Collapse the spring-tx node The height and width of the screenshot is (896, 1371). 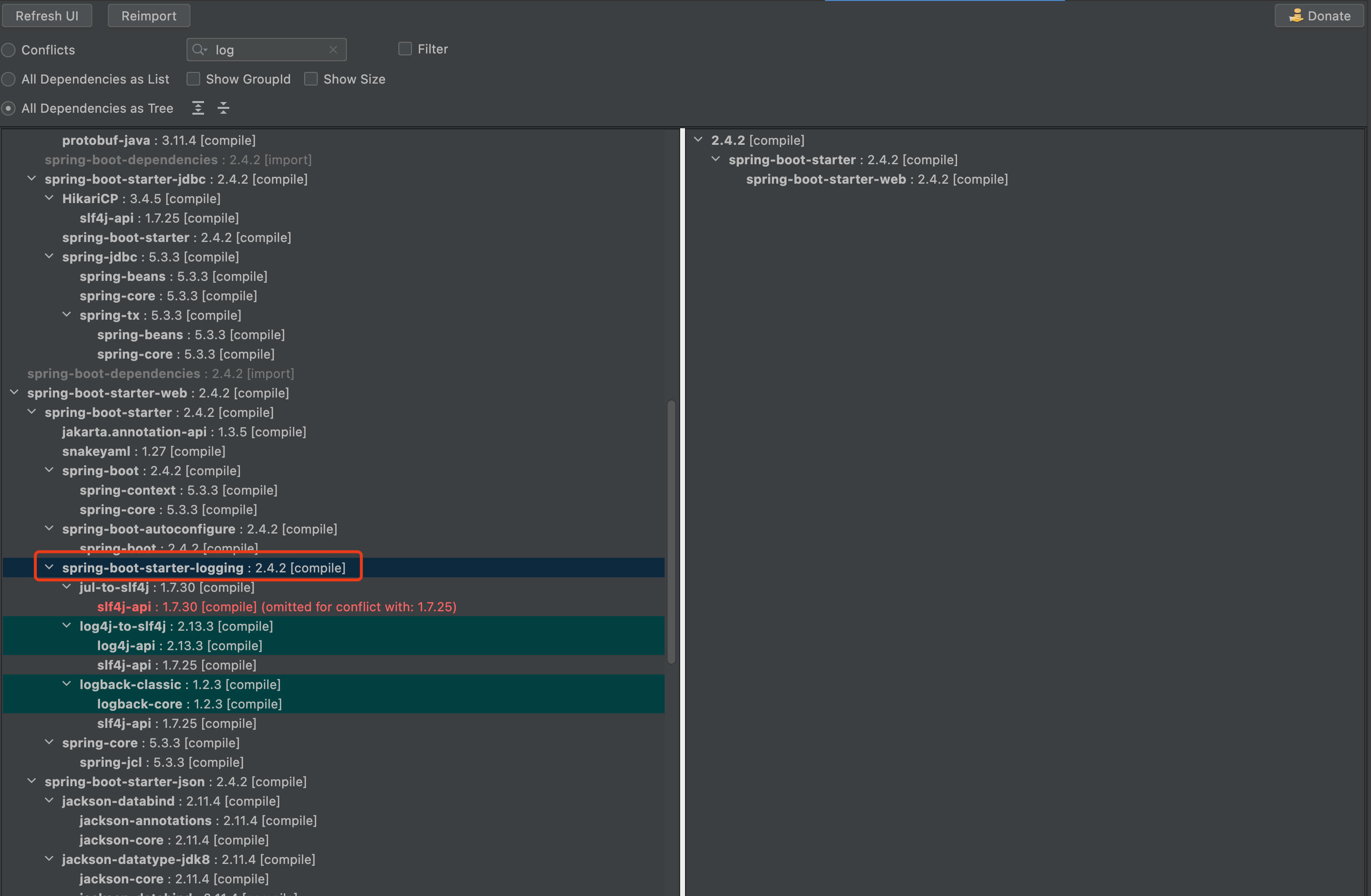pyautogui.click(x=67, y=314)
